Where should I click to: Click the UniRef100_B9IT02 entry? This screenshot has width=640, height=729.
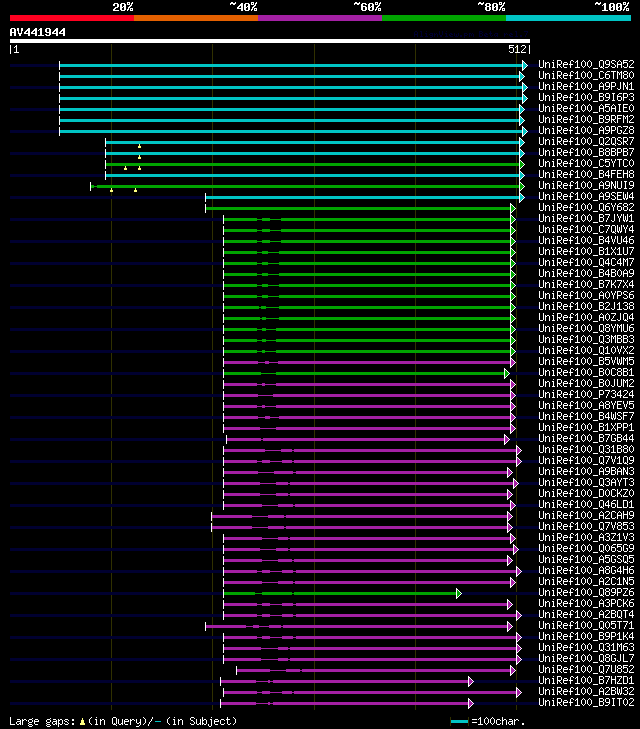pyautogui.click(x=586, y=702)
